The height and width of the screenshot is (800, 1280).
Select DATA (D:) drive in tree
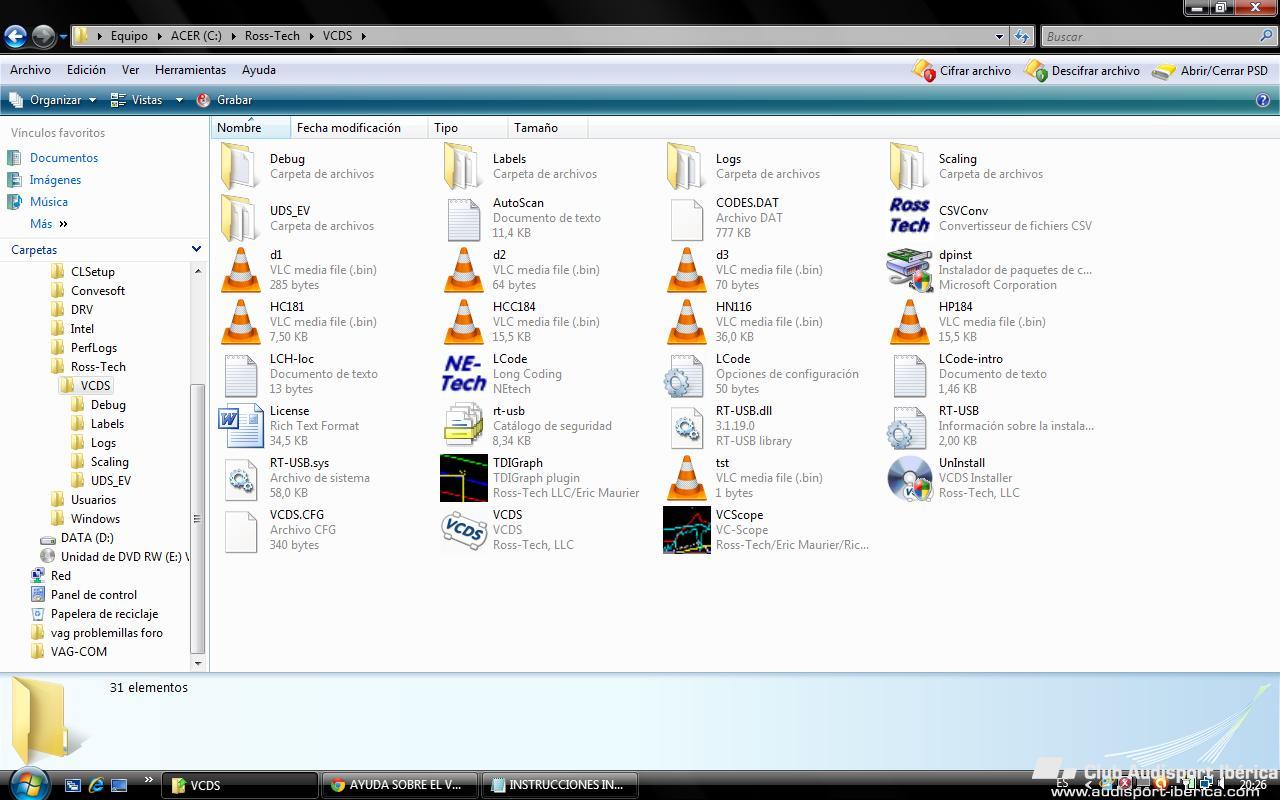point(87,538)
